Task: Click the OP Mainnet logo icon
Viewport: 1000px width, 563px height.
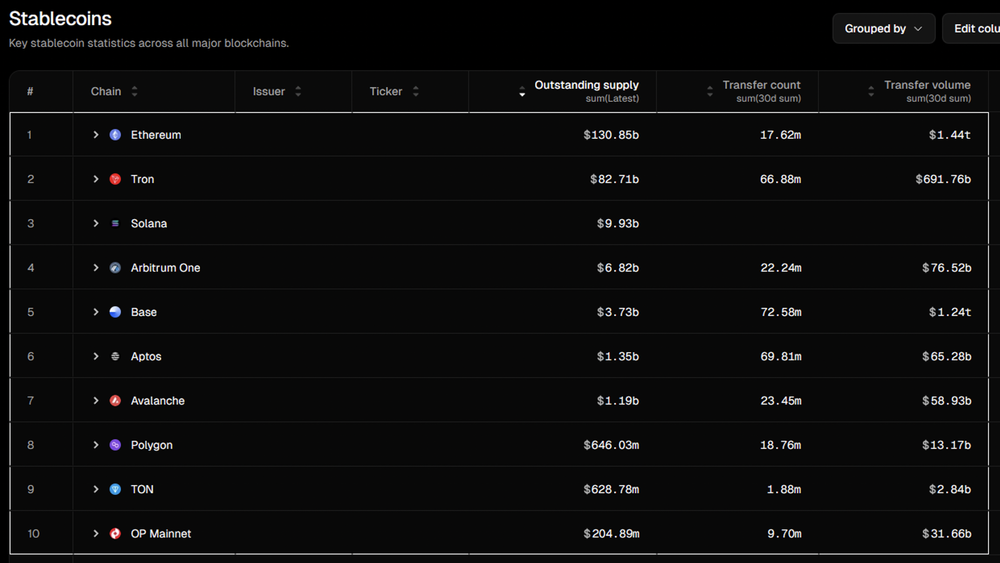Action: click(x=115, y=534)
